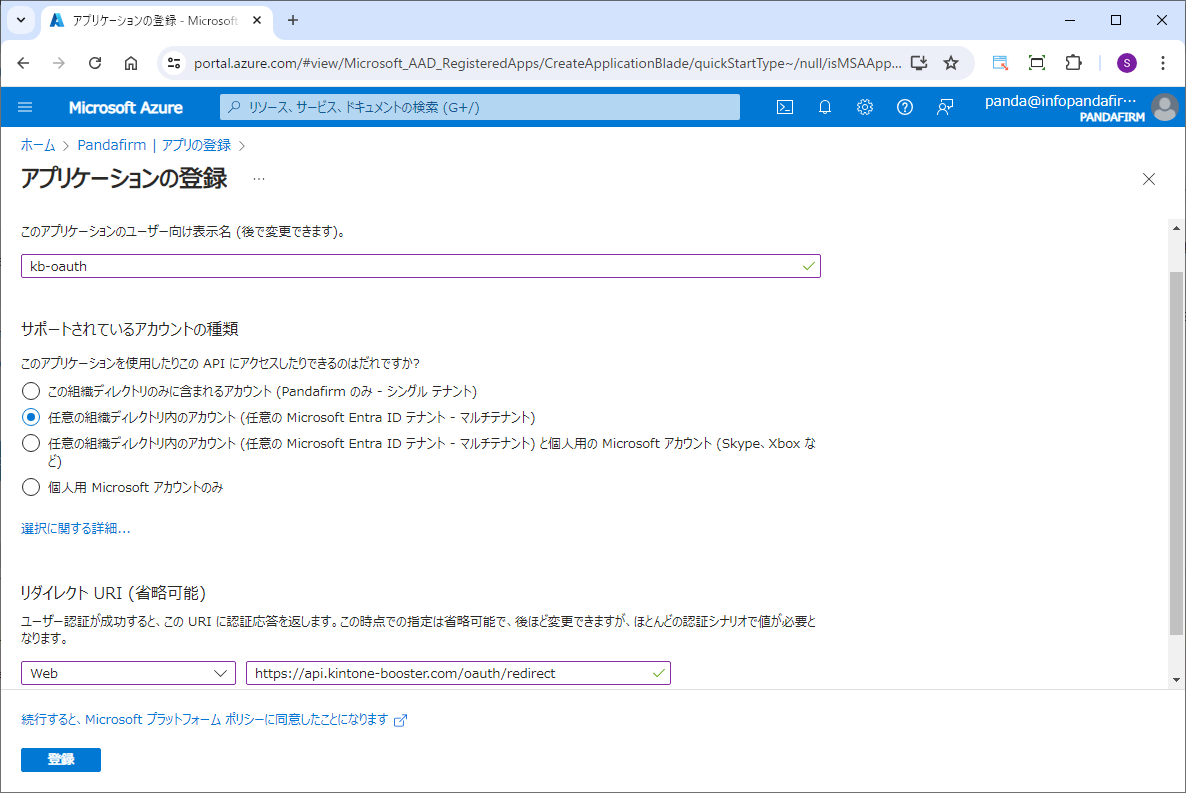Open the Azure Cloud Shell icon
Screen dimensions: 1186x793
pos(785,107)
